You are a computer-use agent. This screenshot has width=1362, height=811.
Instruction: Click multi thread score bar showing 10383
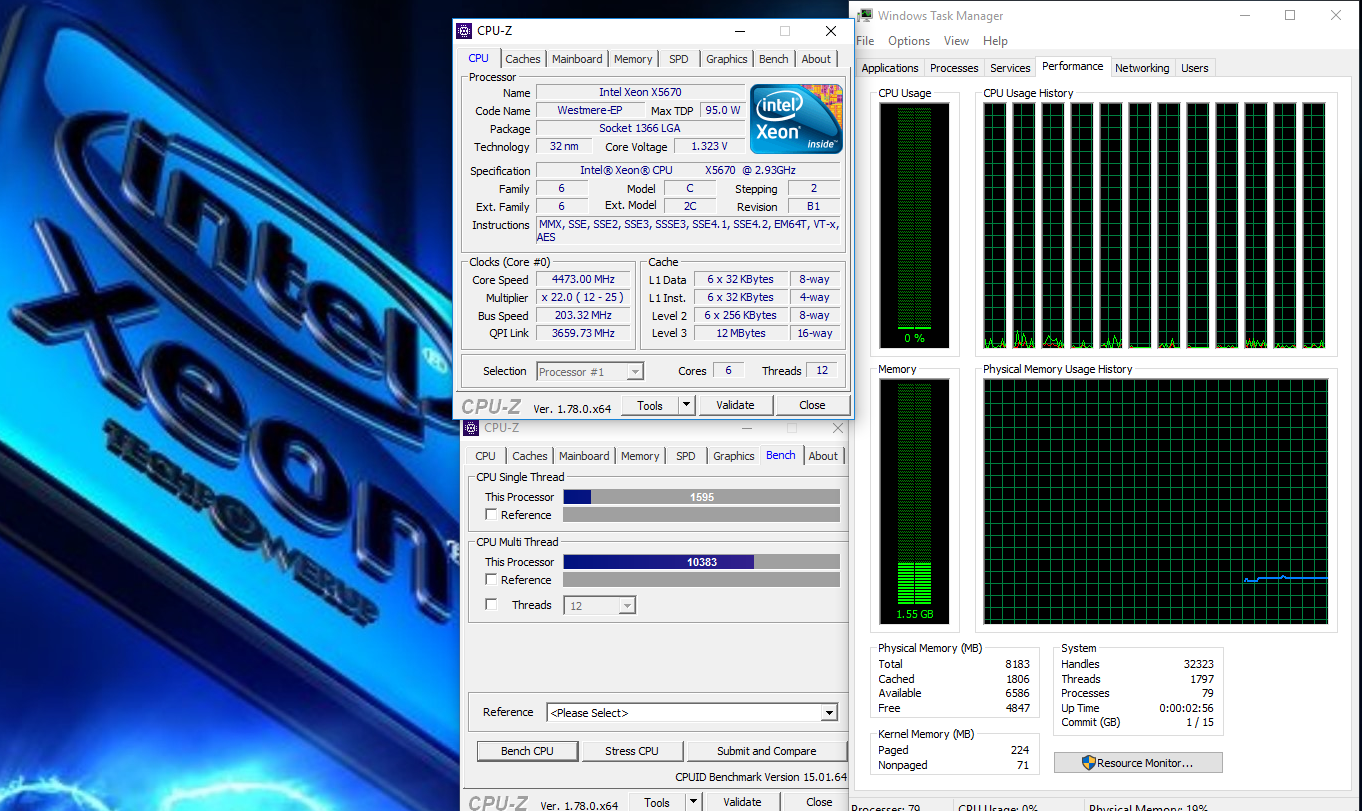(701, 562)
